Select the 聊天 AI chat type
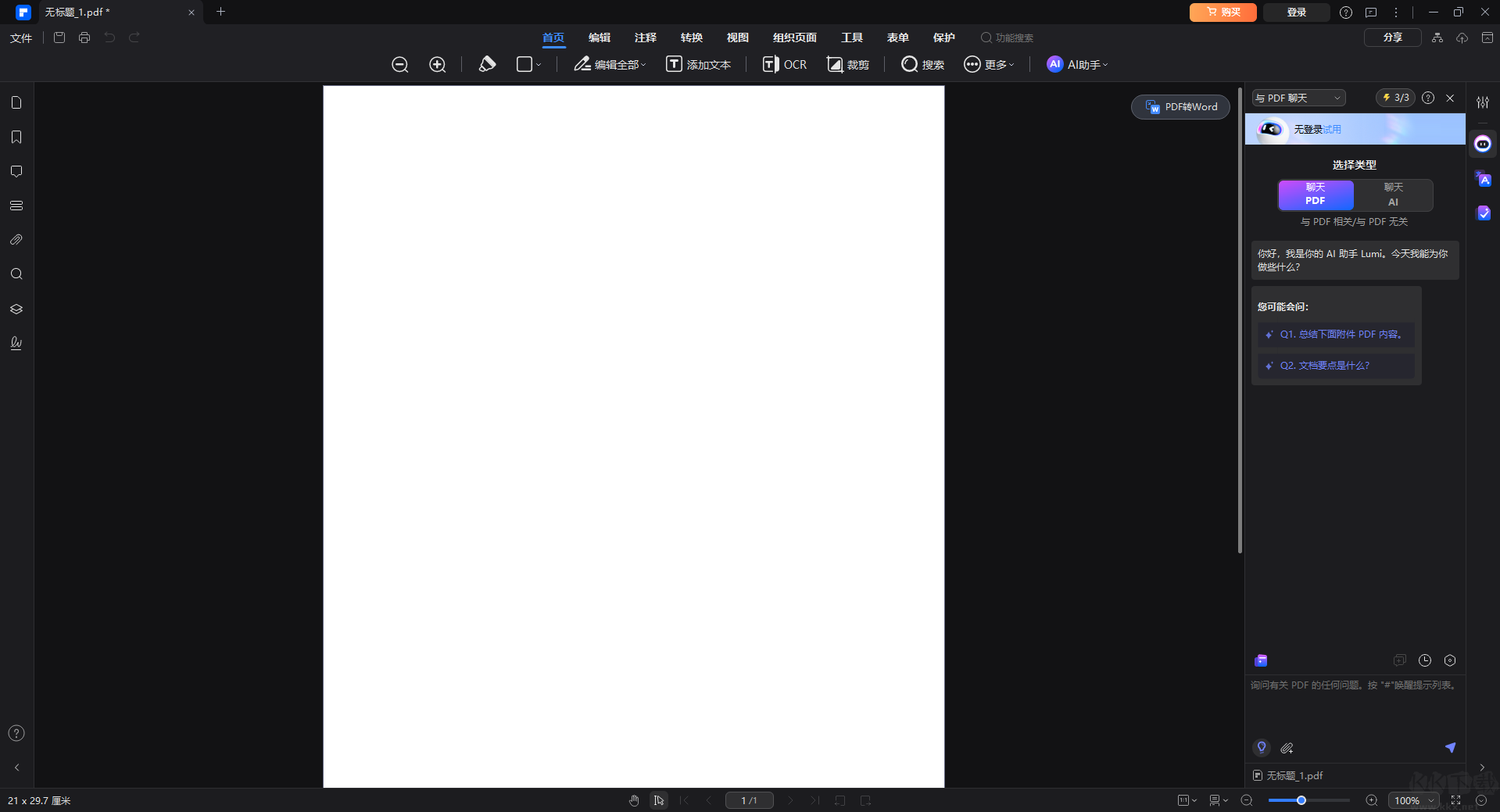Viewport: 1500px width, 812px height. point(1393,195)
